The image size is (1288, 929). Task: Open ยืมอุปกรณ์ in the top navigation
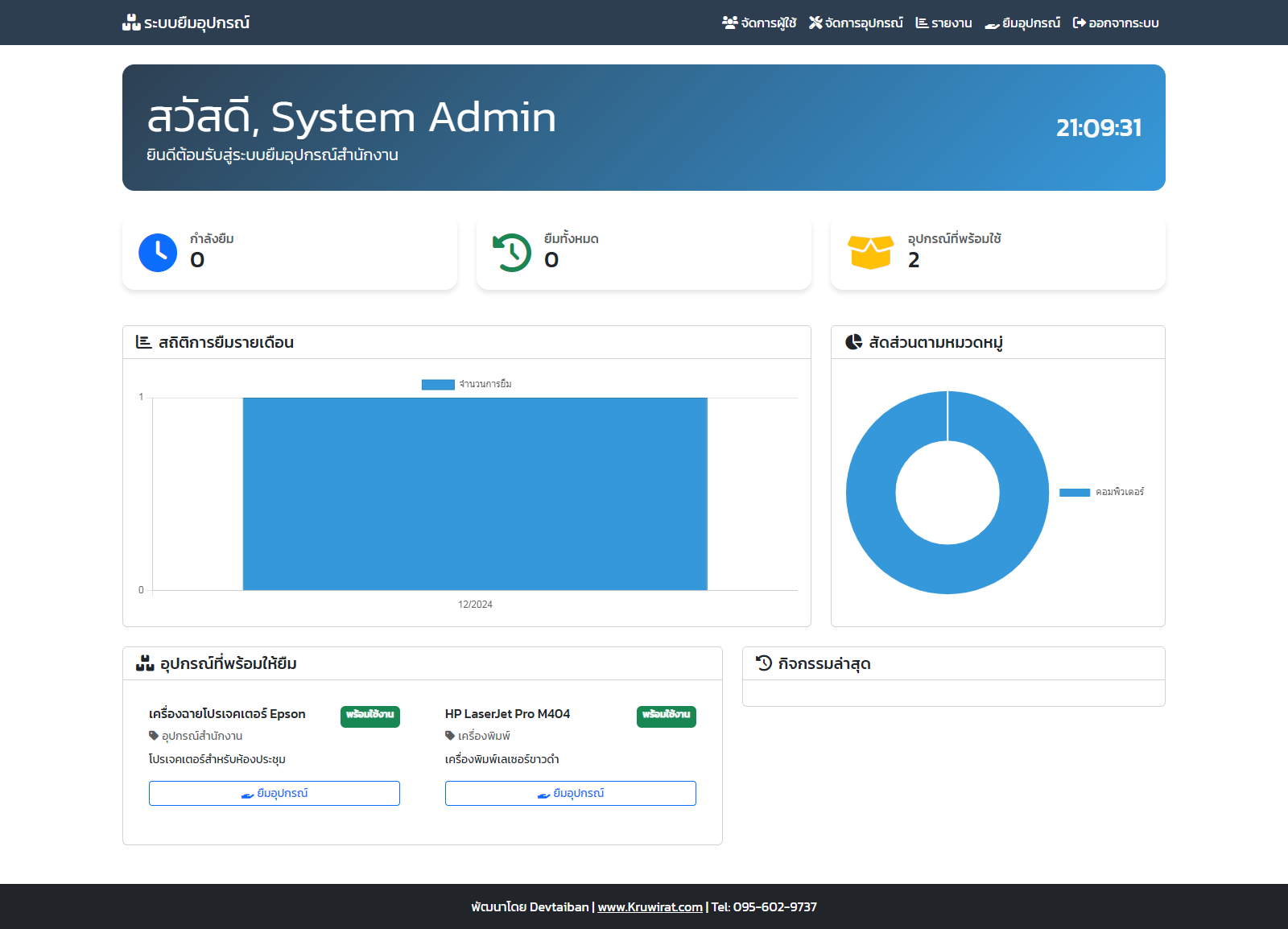point(1022,23)
